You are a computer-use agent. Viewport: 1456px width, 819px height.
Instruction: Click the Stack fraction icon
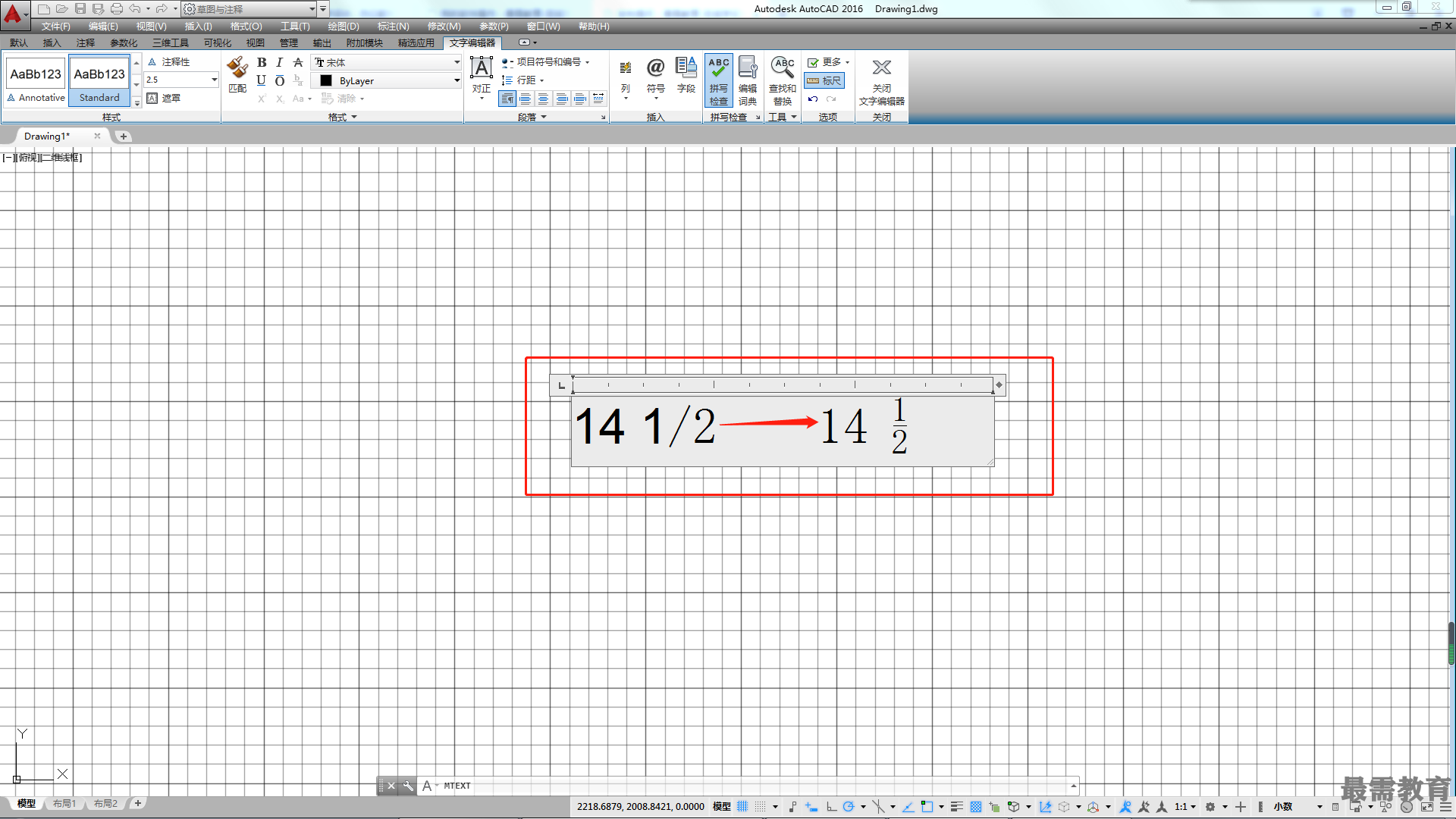298,80
